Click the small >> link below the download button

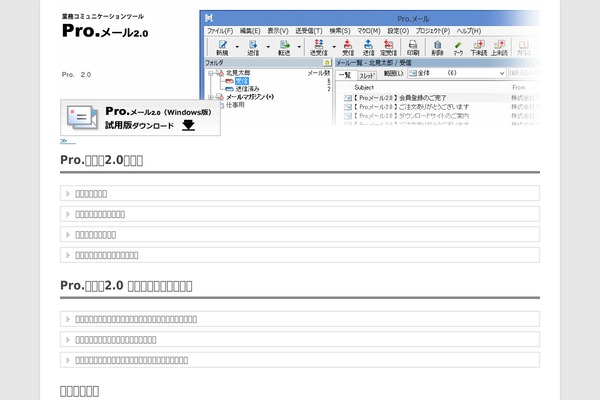[x=67, y=141]
